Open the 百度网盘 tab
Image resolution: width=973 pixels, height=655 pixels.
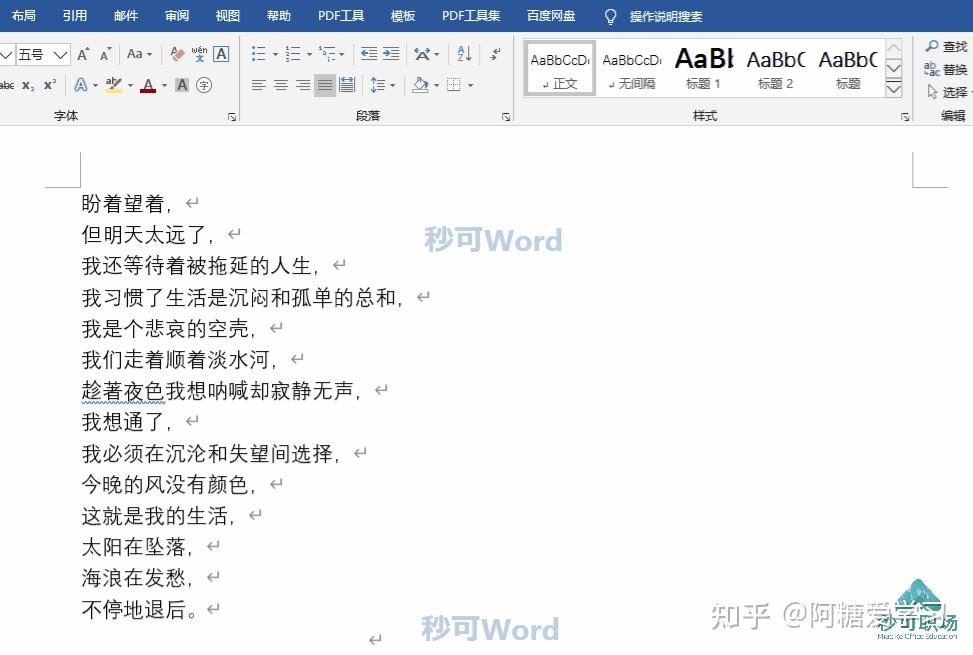click(551, 16)
